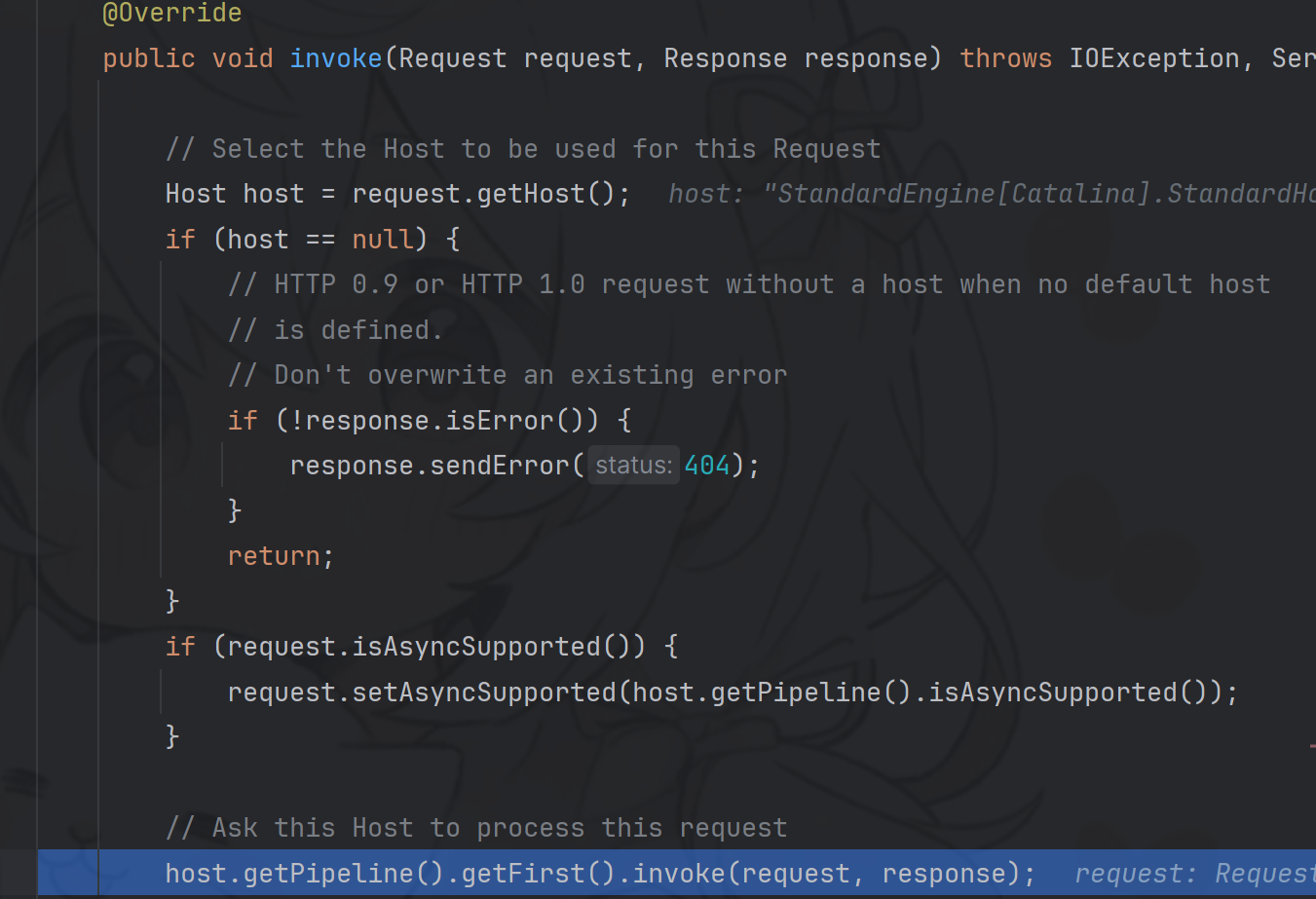Click the "Select the Host" comment line

[523, 149]
